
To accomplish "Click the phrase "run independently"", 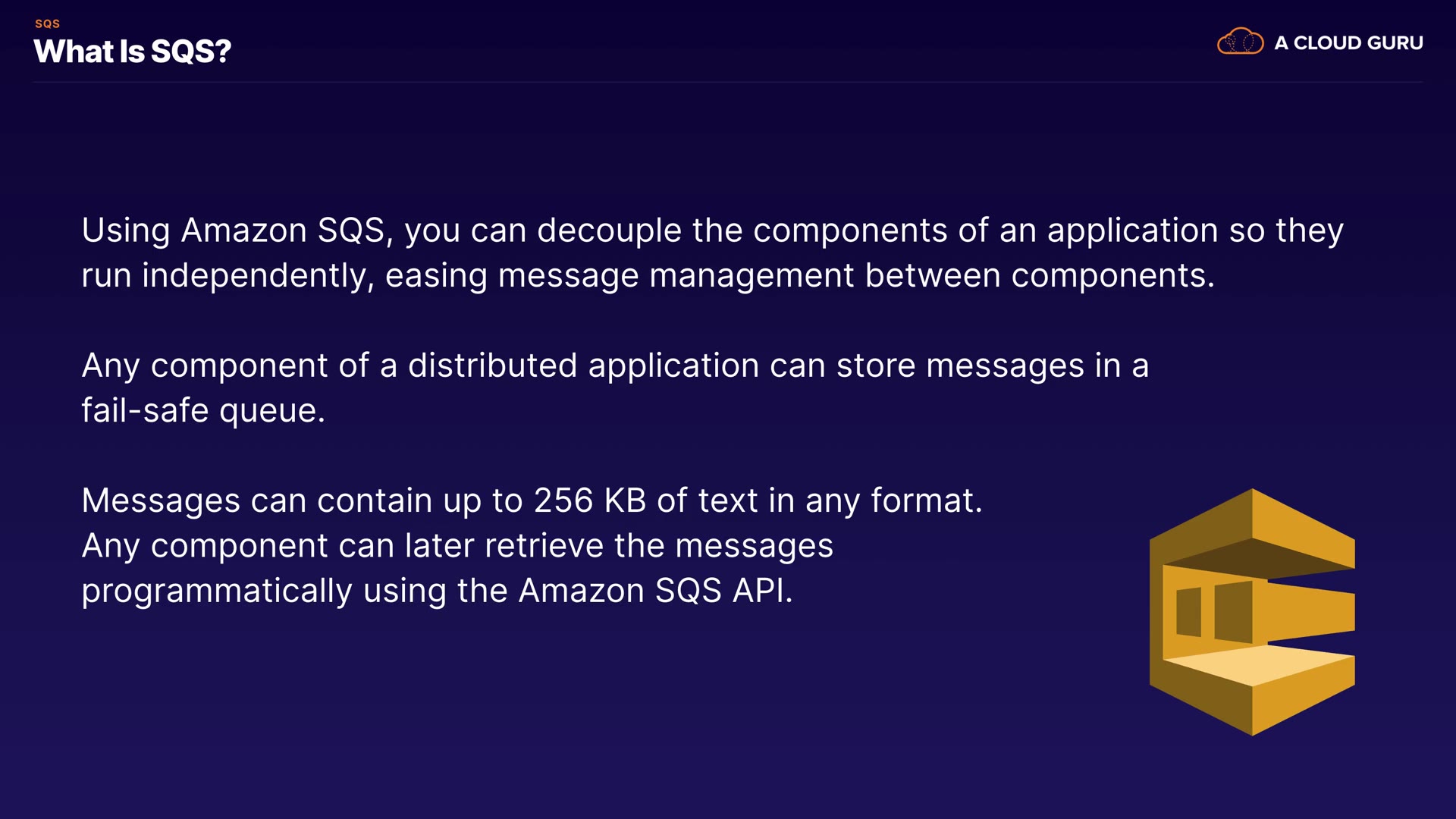I will pos(227,275).
